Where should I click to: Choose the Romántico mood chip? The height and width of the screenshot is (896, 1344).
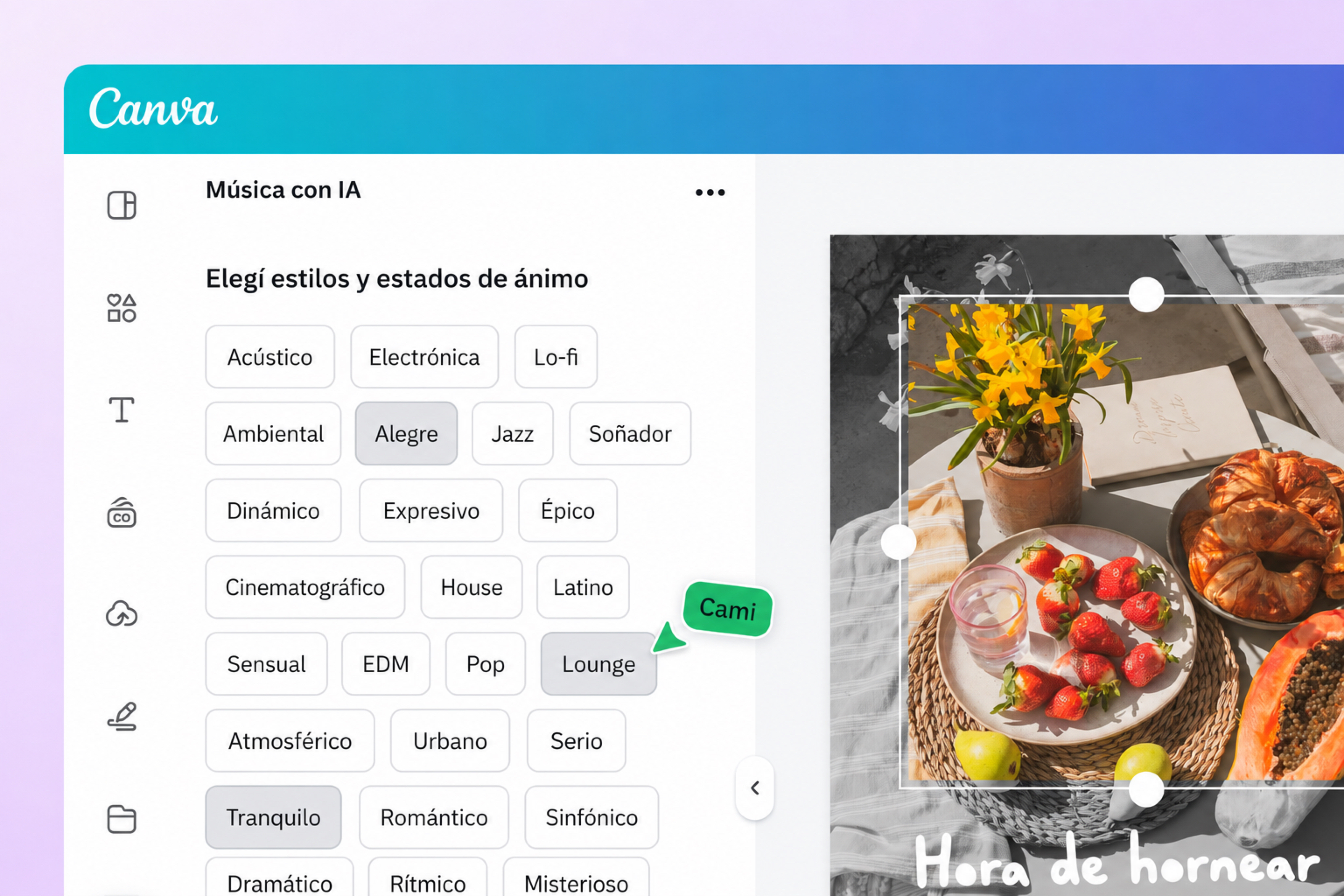(434, 817)
